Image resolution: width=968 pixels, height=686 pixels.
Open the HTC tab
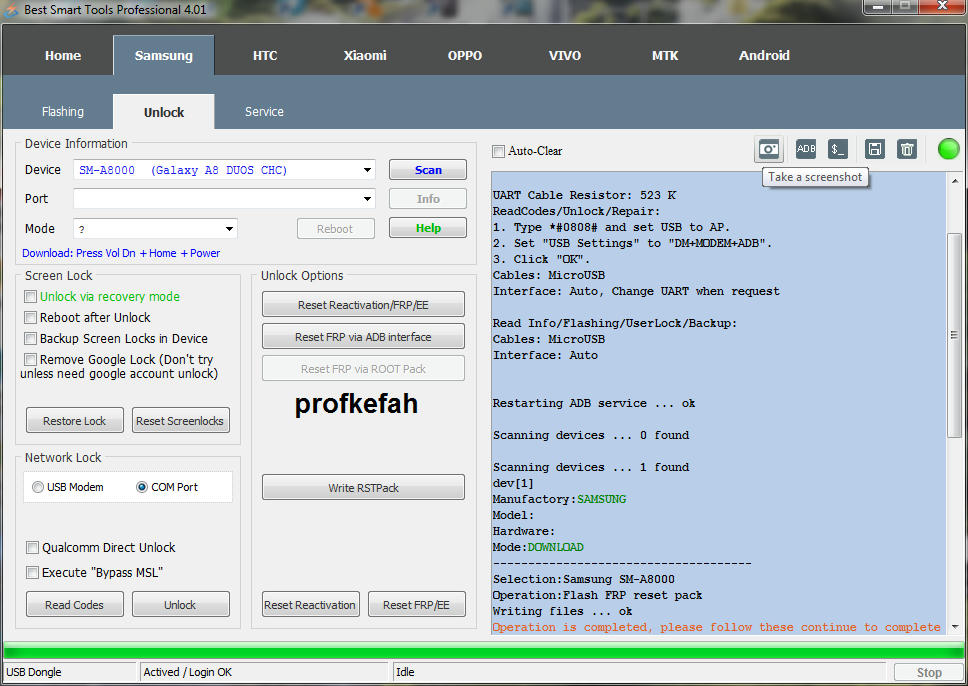265,56
